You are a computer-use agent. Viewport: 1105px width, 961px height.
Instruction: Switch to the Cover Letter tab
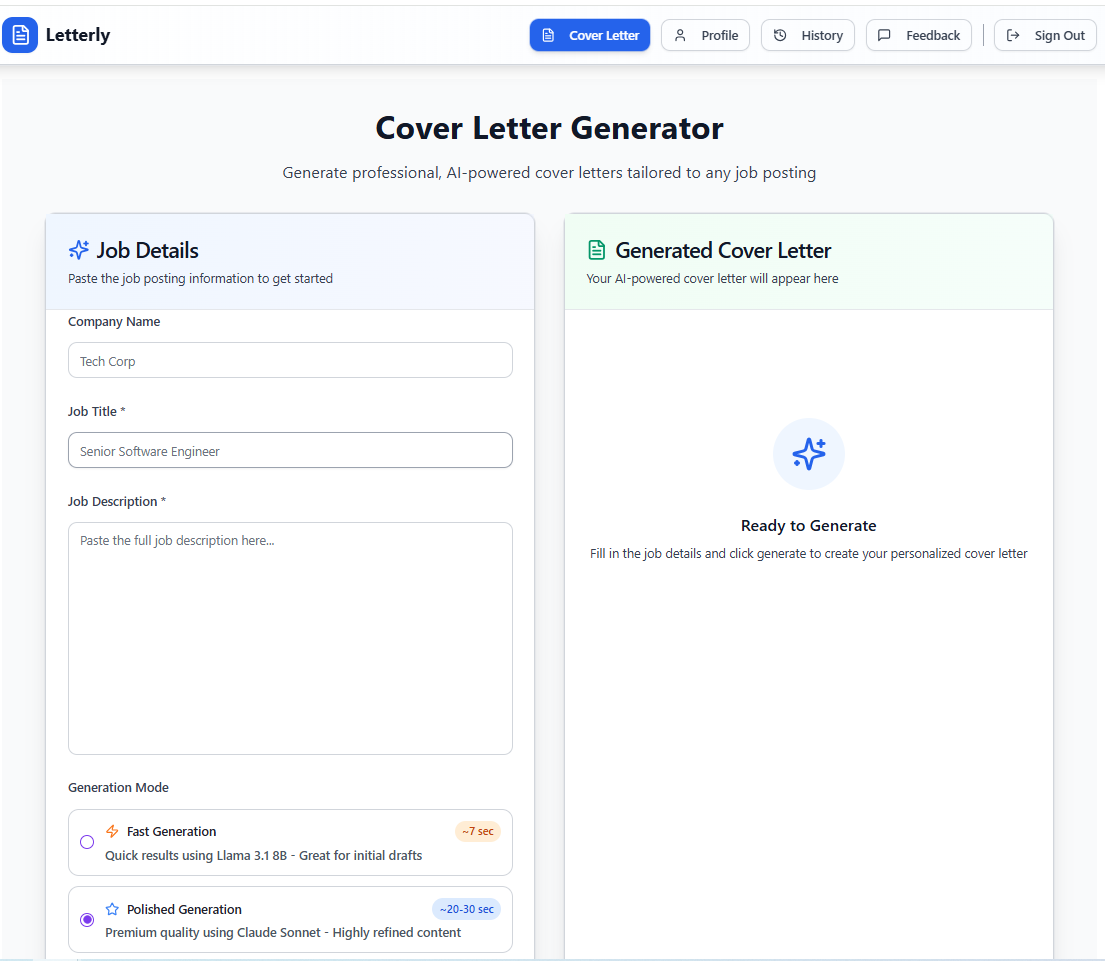(x=590, y=35)
